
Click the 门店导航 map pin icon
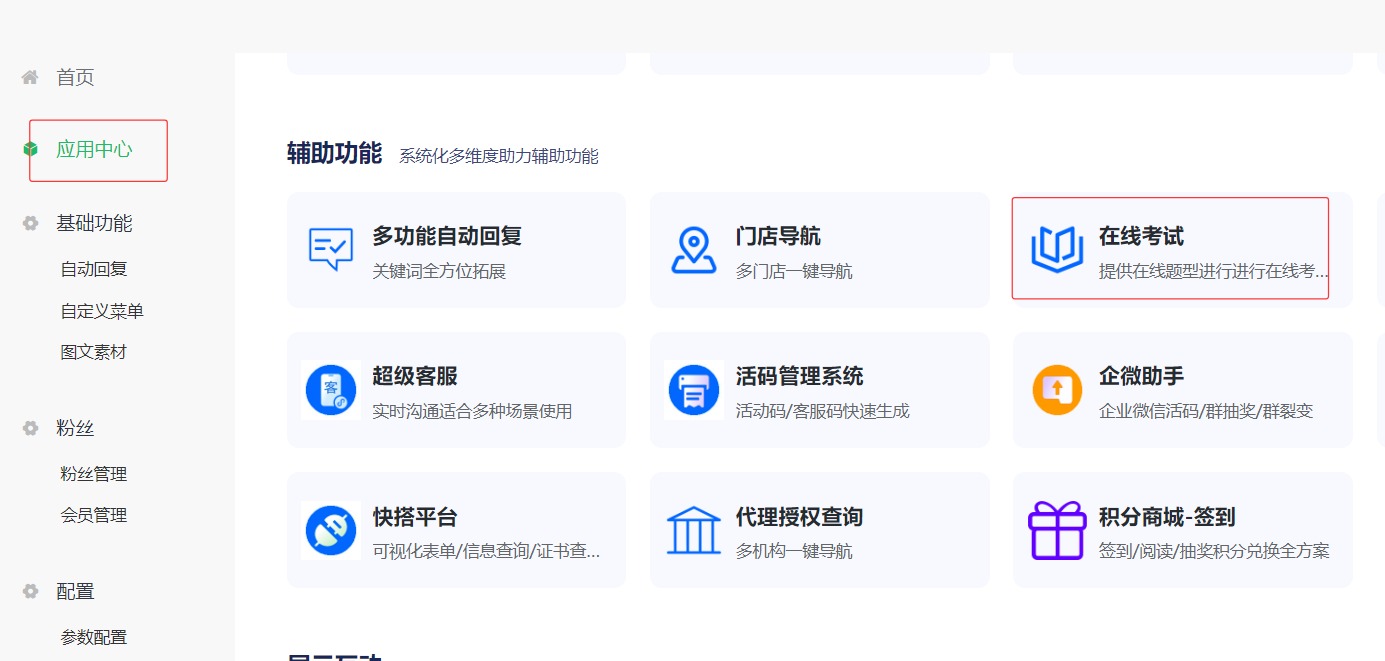694,249
